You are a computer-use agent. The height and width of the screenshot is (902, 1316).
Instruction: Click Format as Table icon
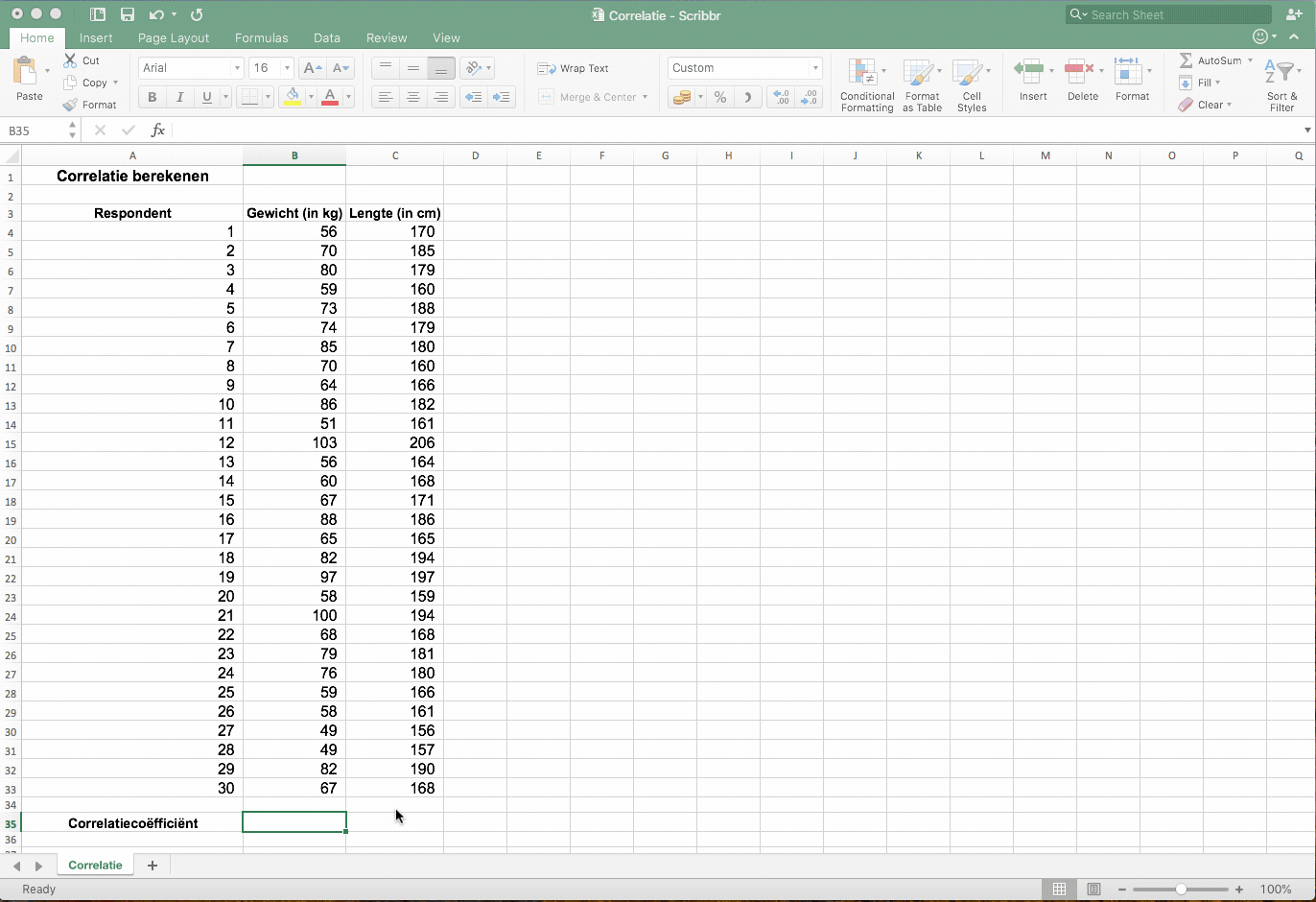[x=922, y=85]
